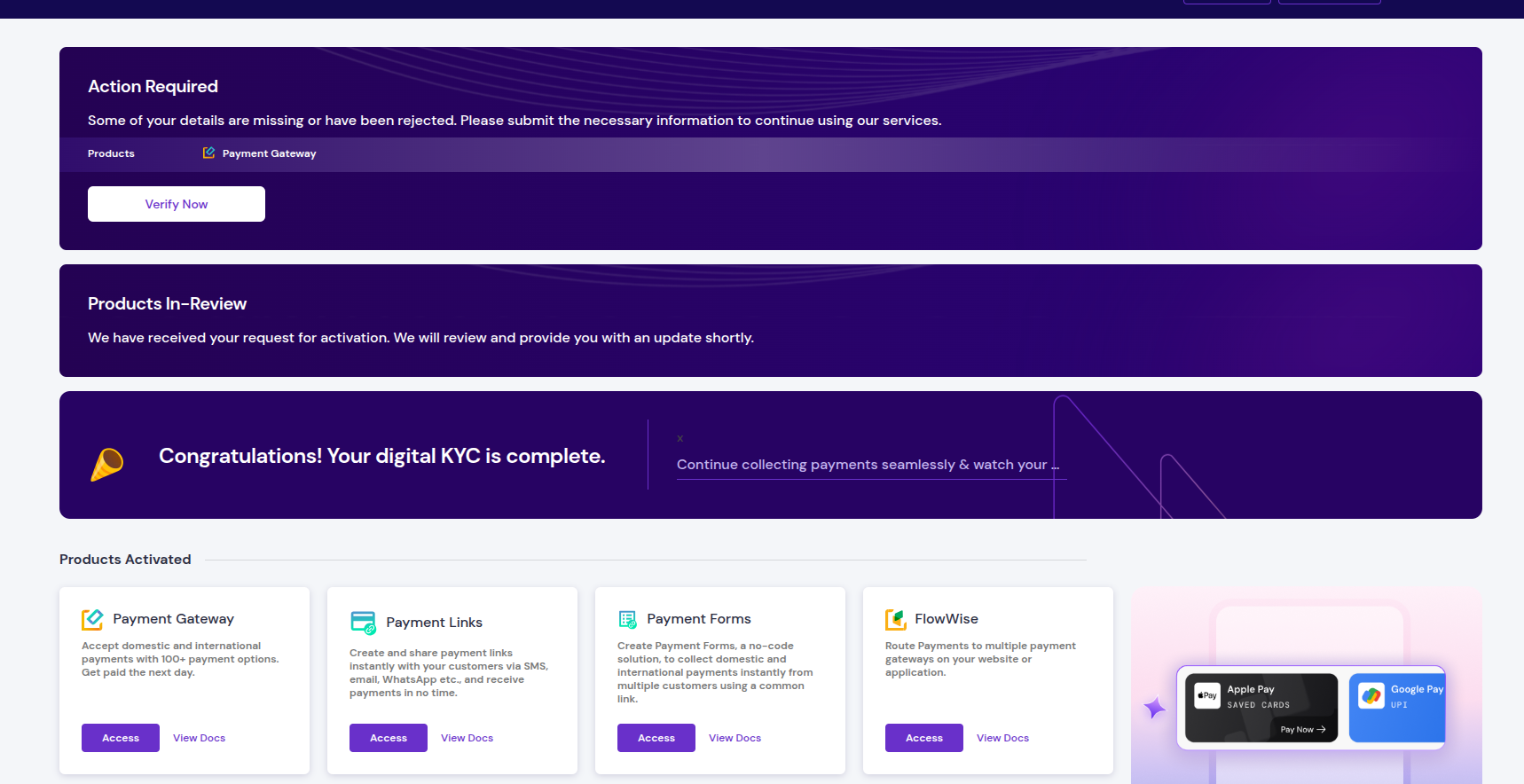The width and height of the screenshot is (1524, 784).
Task: Open the Continue collecting payments seamlessly link
Action: 868,465
